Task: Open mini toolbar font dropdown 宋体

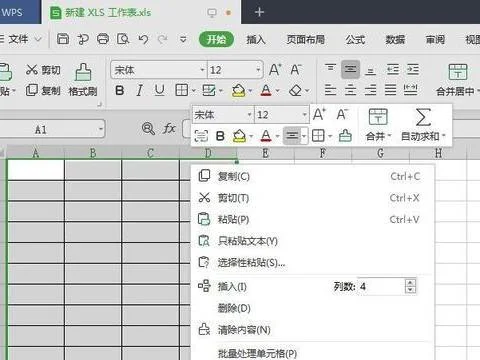Action: pos(249,115)
